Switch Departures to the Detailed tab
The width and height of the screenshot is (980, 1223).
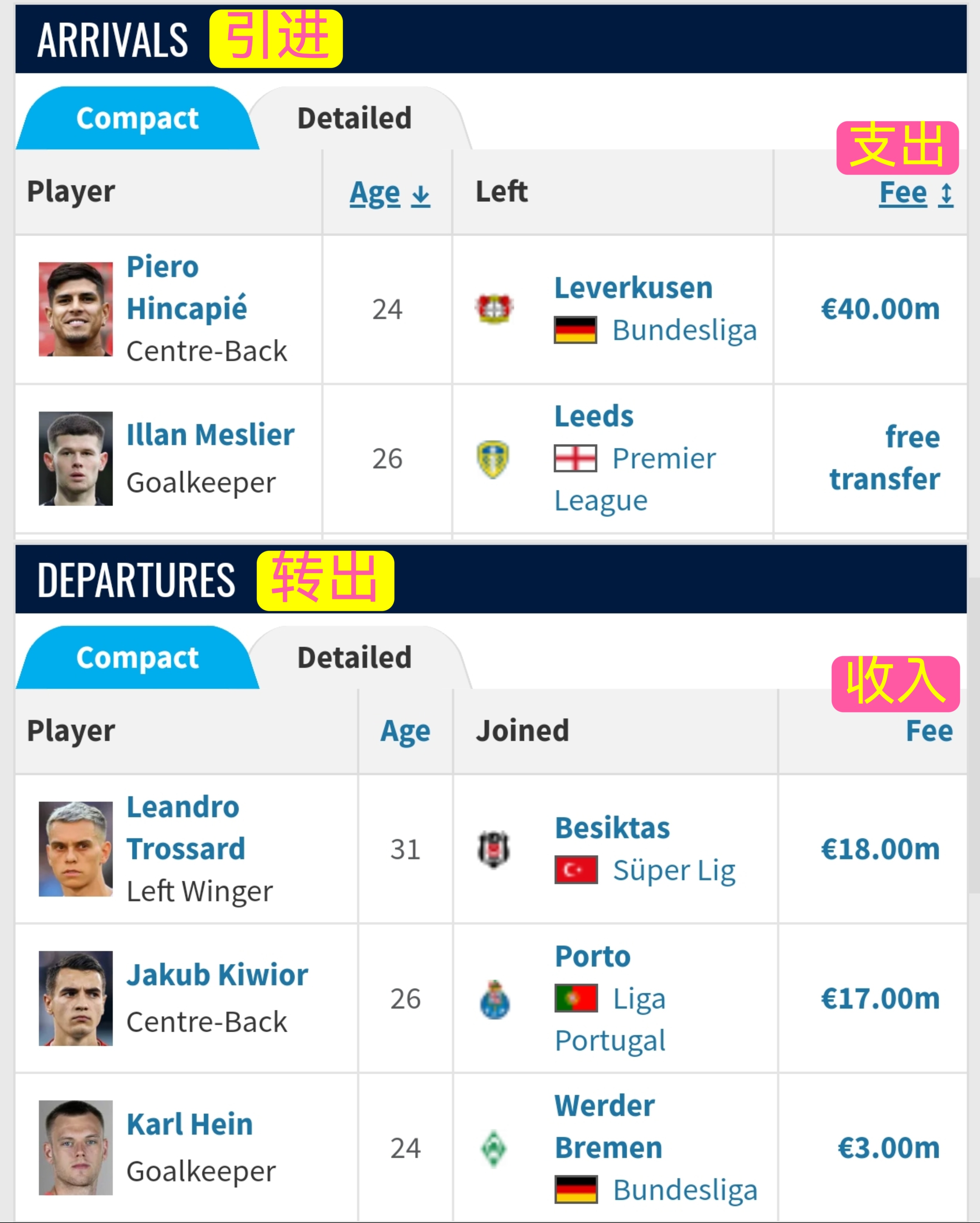(355, 658)
